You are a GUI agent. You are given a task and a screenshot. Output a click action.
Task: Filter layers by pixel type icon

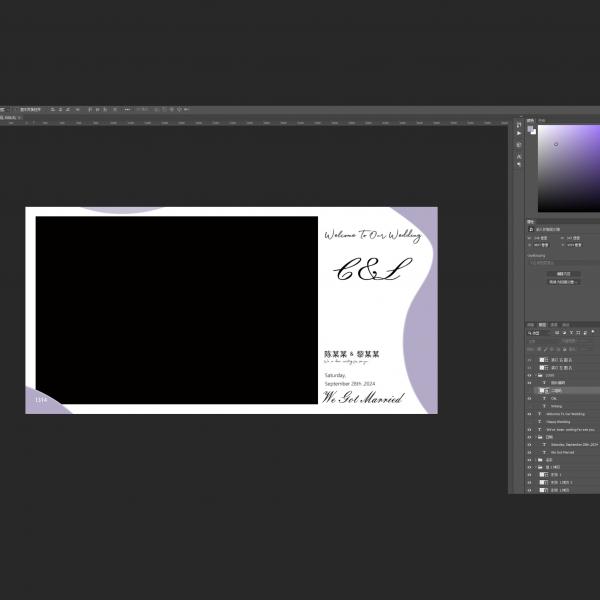click(558, 332)
